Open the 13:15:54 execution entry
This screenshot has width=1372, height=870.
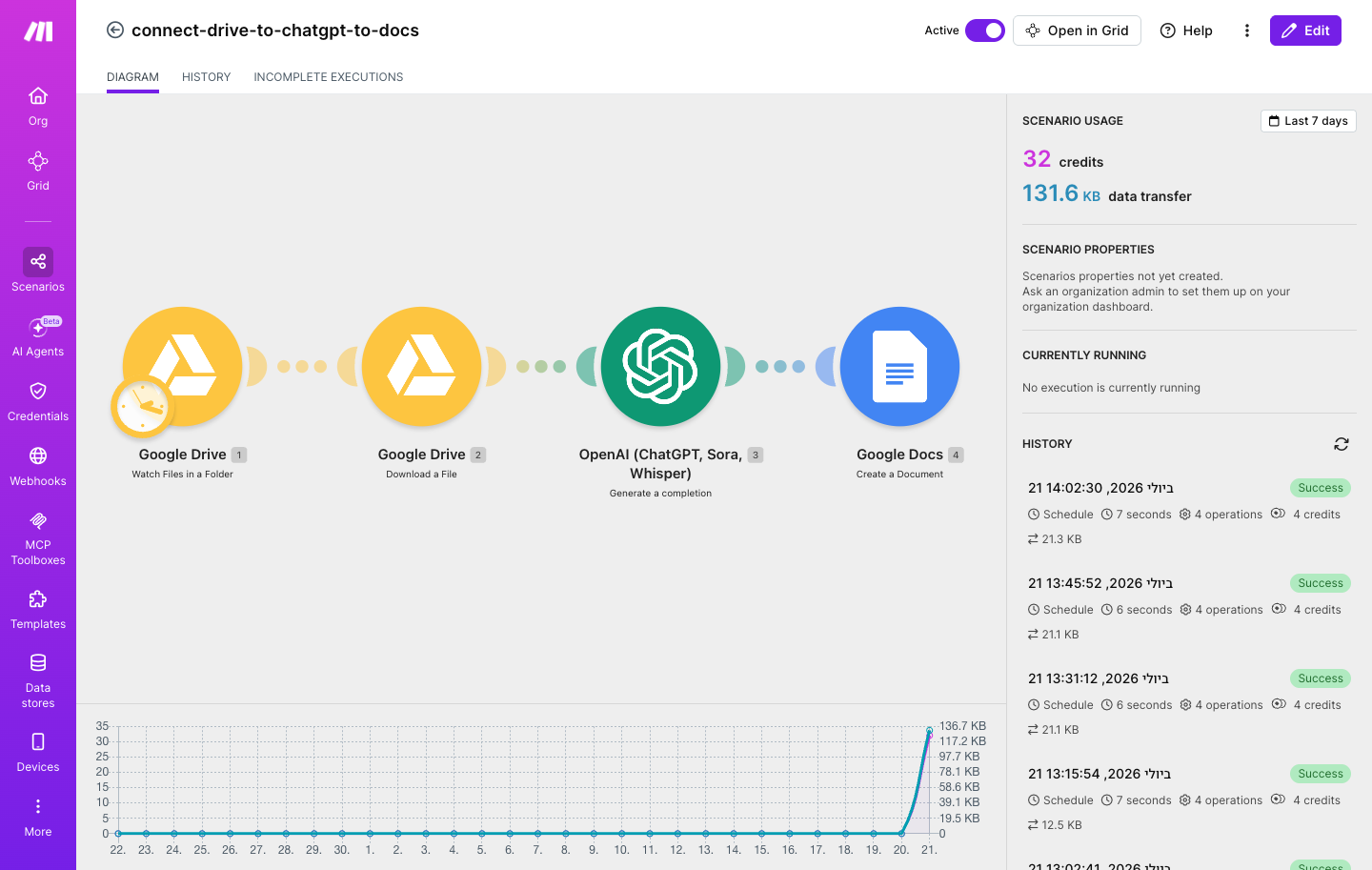pyautogui.click(x=1189, y=799)
